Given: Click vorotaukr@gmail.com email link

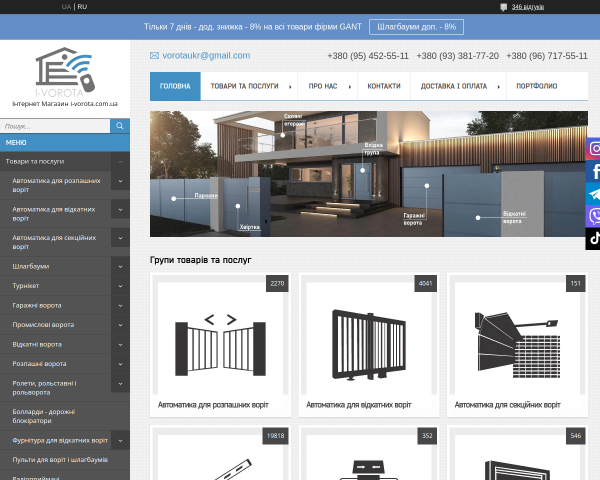Looking at the screenshot, I should 206,56.
